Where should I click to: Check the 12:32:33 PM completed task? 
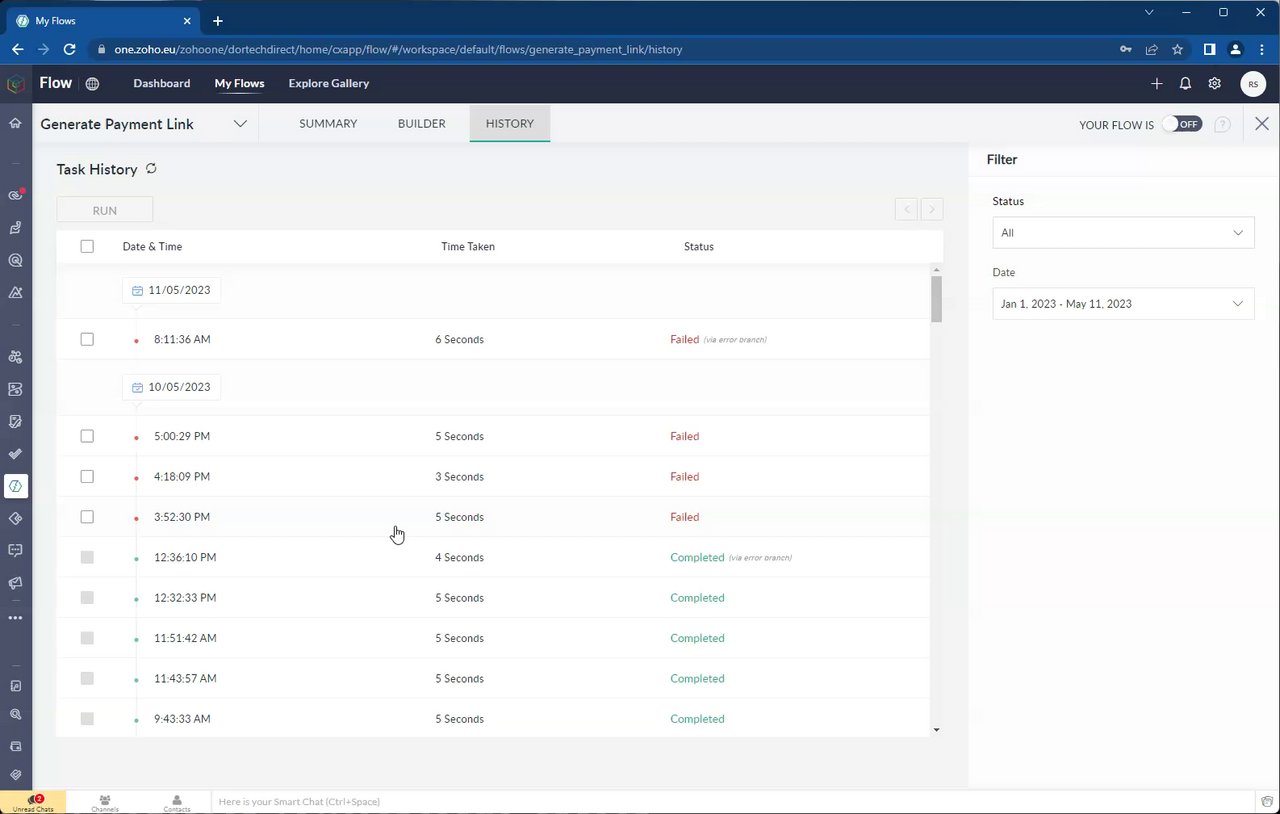pyautogui.click(x=87, y=597)
